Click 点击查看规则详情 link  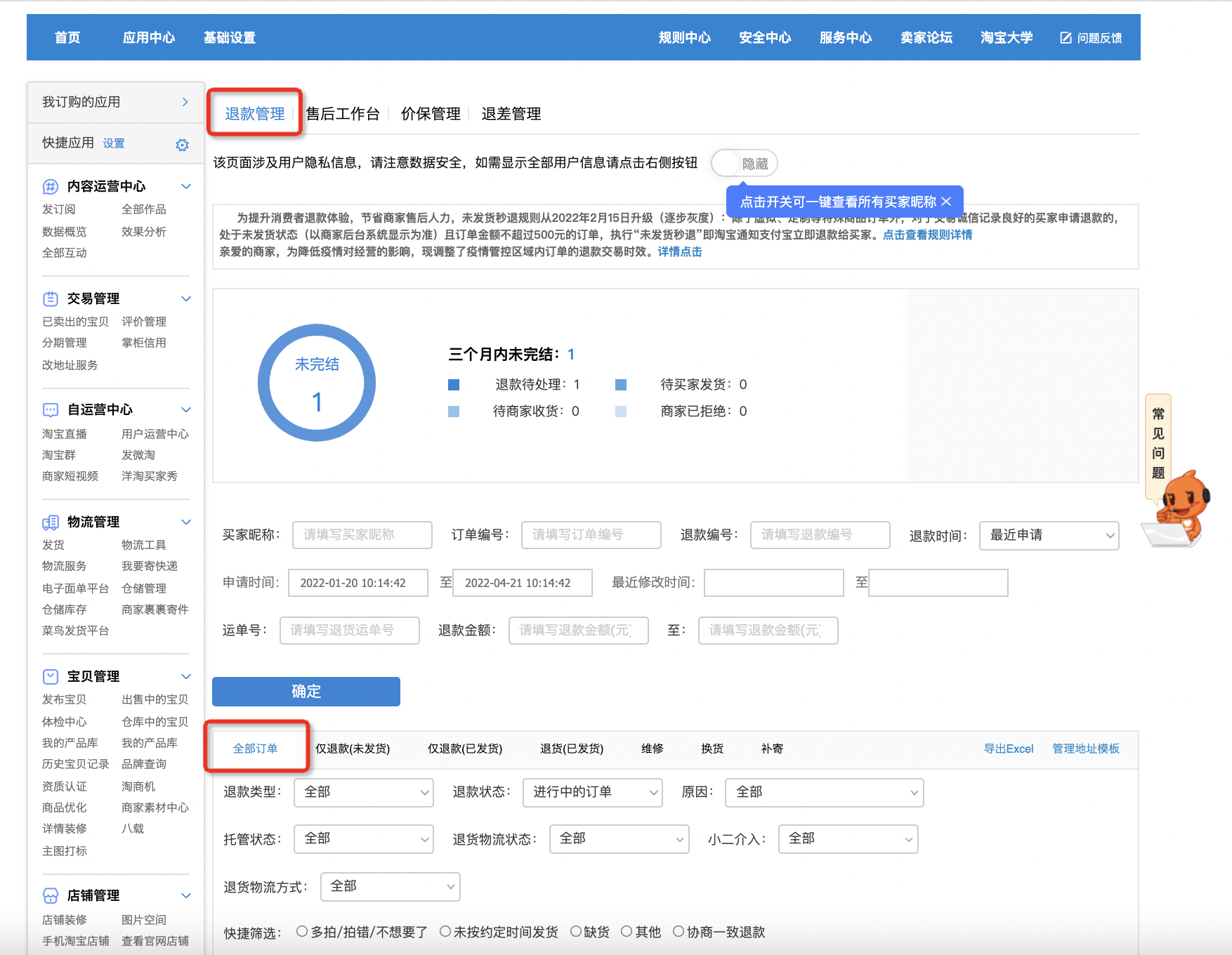927,235
